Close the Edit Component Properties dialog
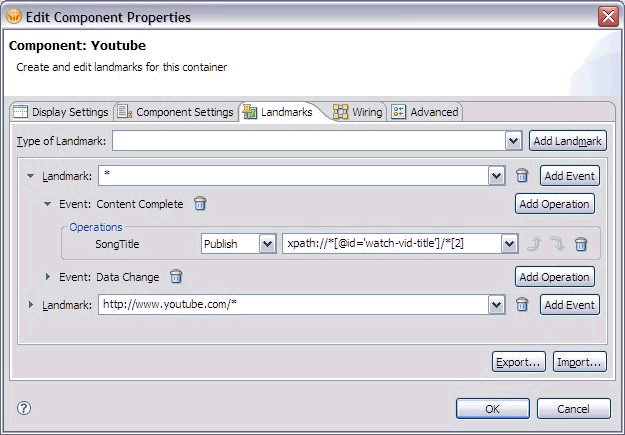This screenshot has height=435, width=625. tap(608, 17)
